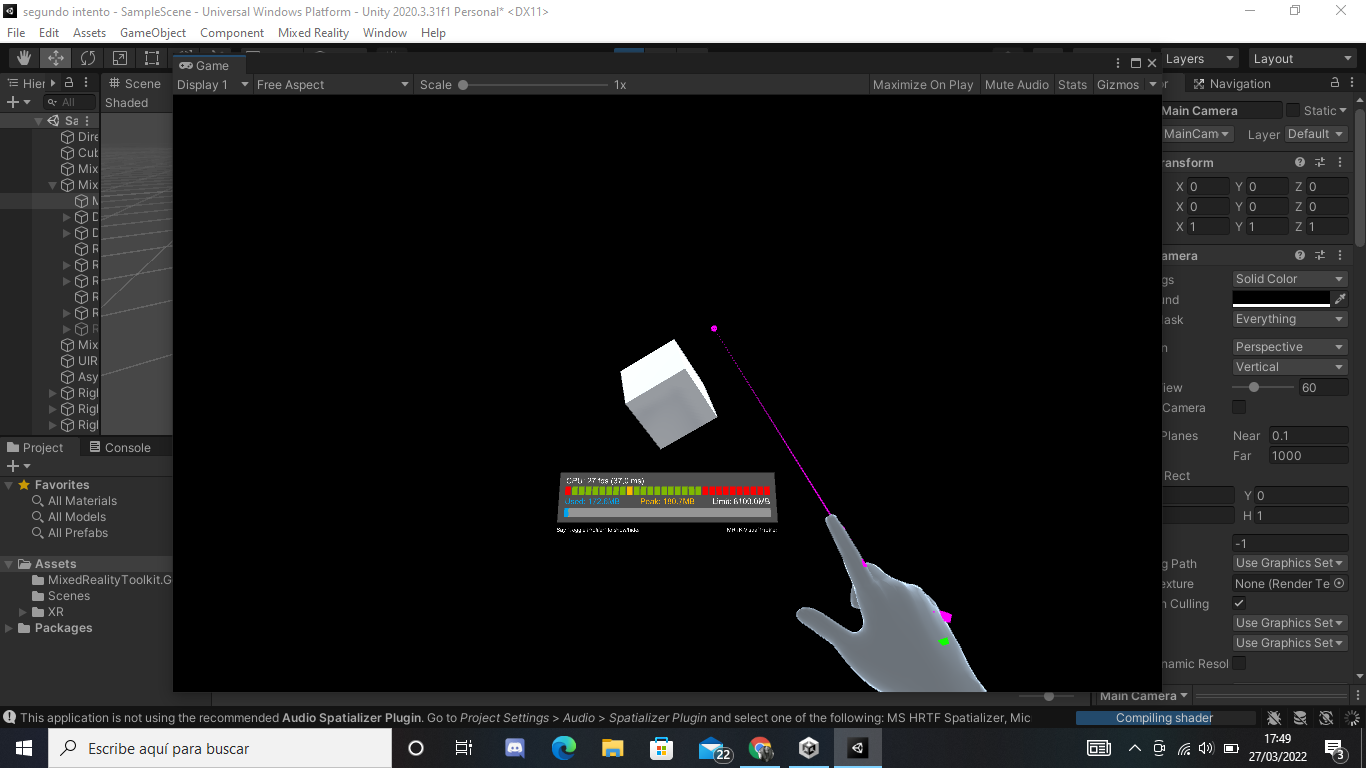Switch to the Console tab
This screenshot has height=768, width=1366.
[119, 447]
